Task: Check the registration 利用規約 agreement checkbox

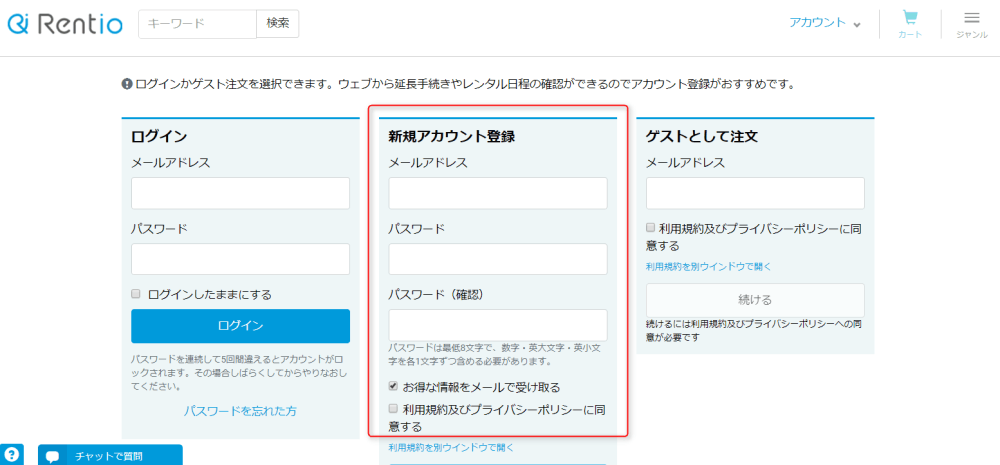Action: pos(393,408)
